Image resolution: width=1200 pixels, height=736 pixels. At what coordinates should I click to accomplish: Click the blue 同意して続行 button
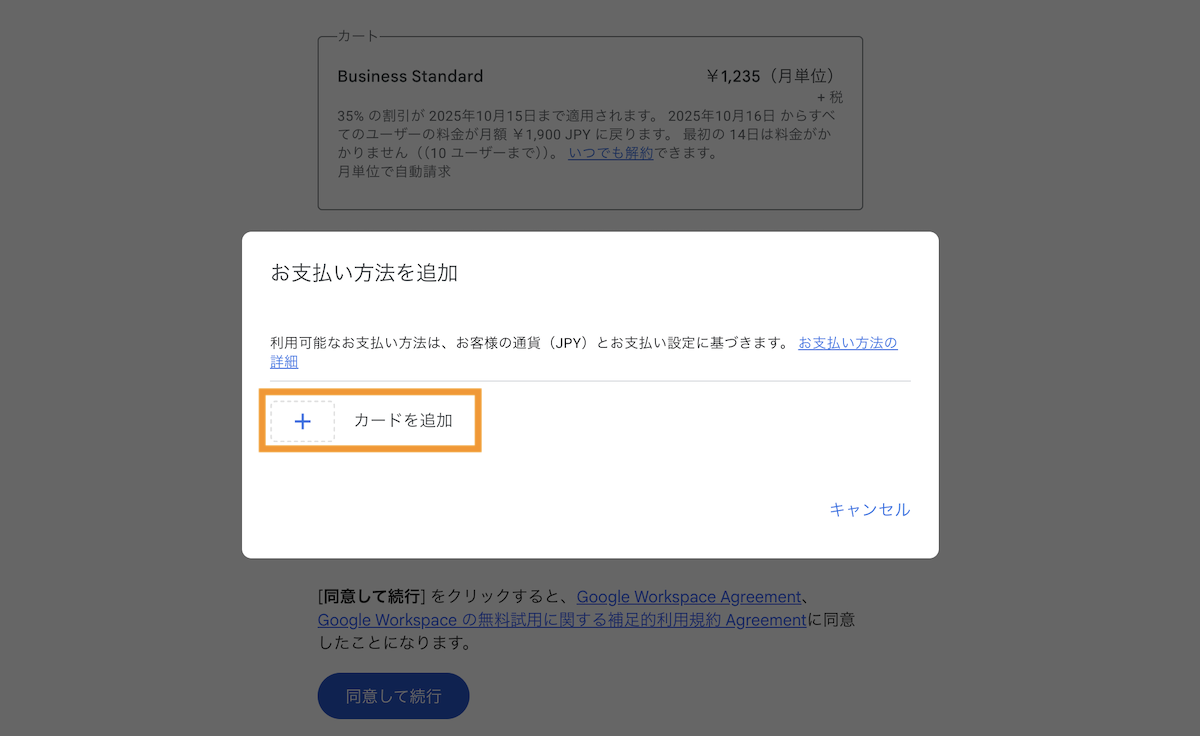point(394,696)
